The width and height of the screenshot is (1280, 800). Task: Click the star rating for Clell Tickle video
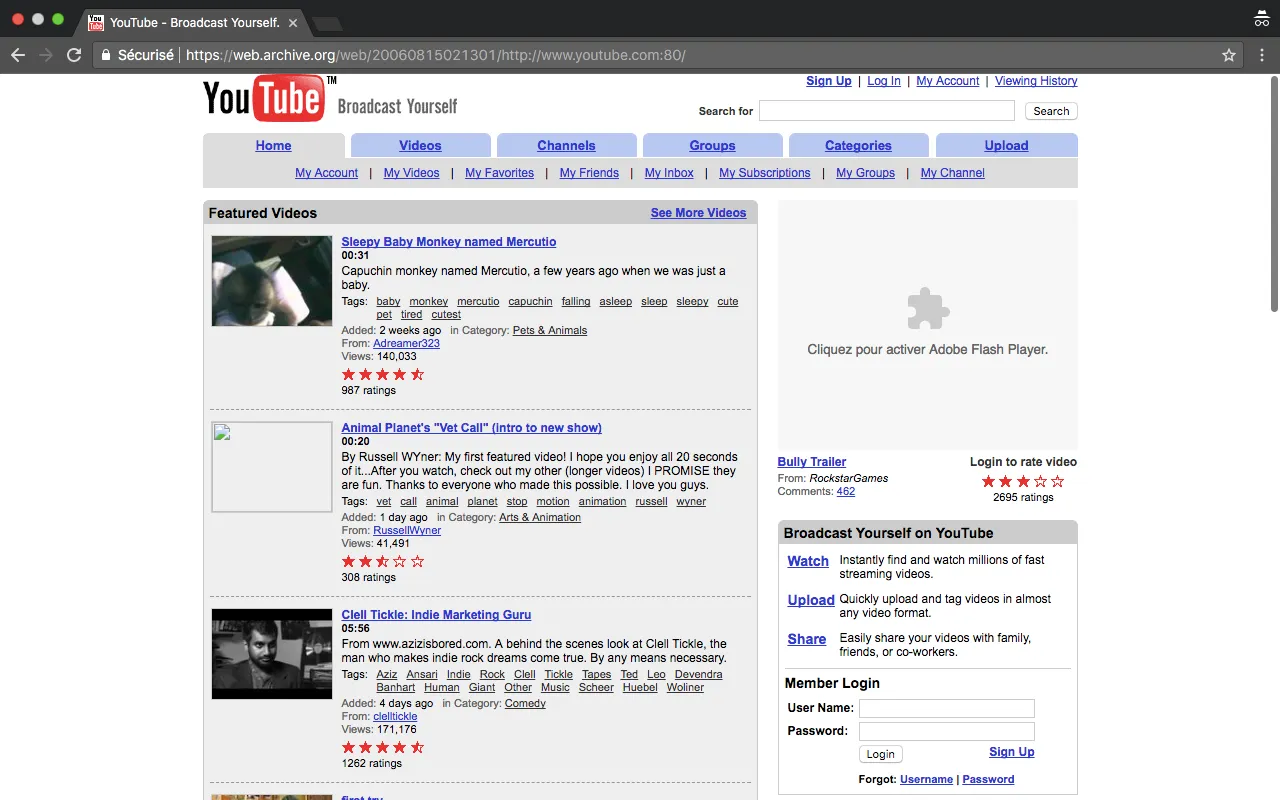(x=383, y=747)
